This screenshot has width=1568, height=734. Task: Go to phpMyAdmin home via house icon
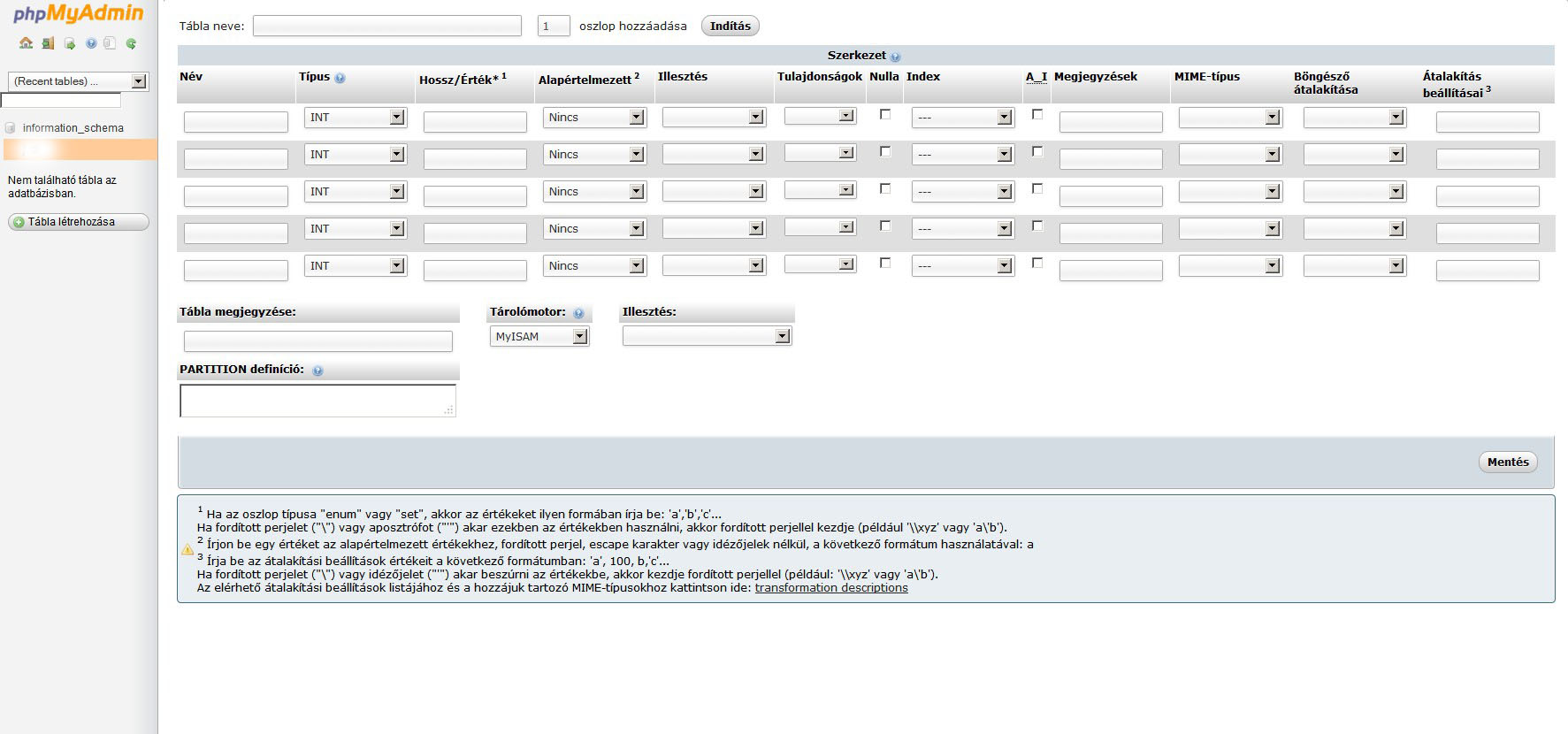click(26, 42)
